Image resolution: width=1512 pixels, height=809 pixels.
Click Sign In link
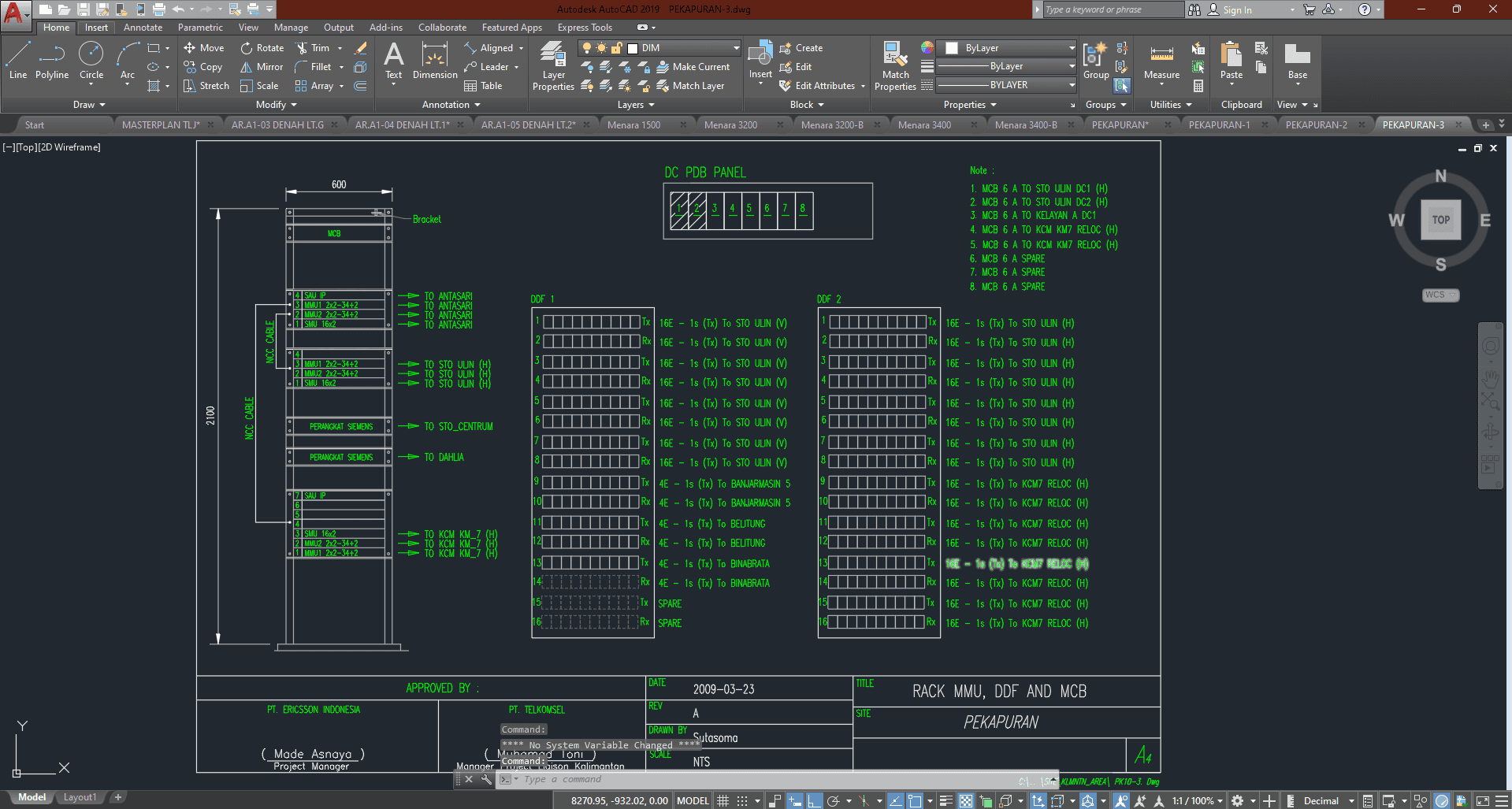(1236, 10)
